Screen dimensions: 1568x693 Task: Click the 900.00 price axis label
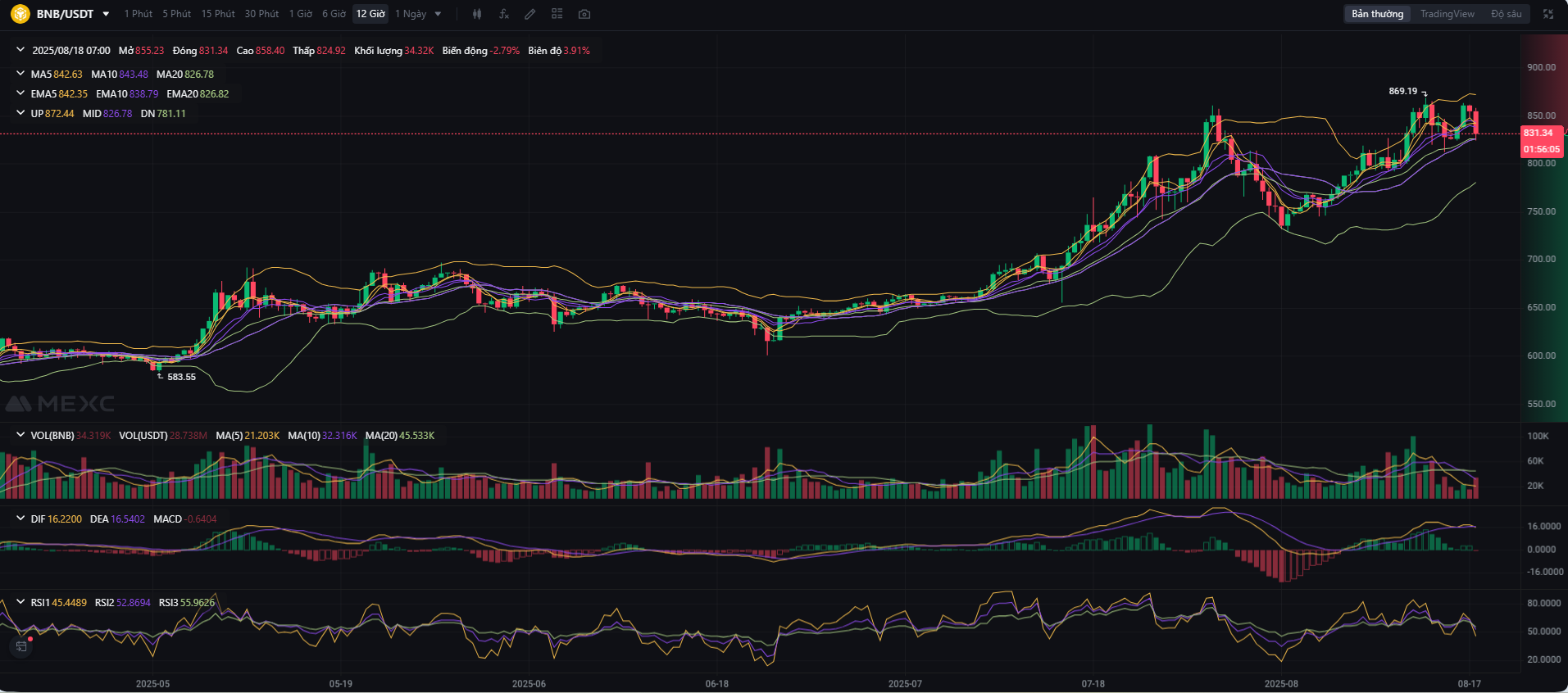point(1541,67)
